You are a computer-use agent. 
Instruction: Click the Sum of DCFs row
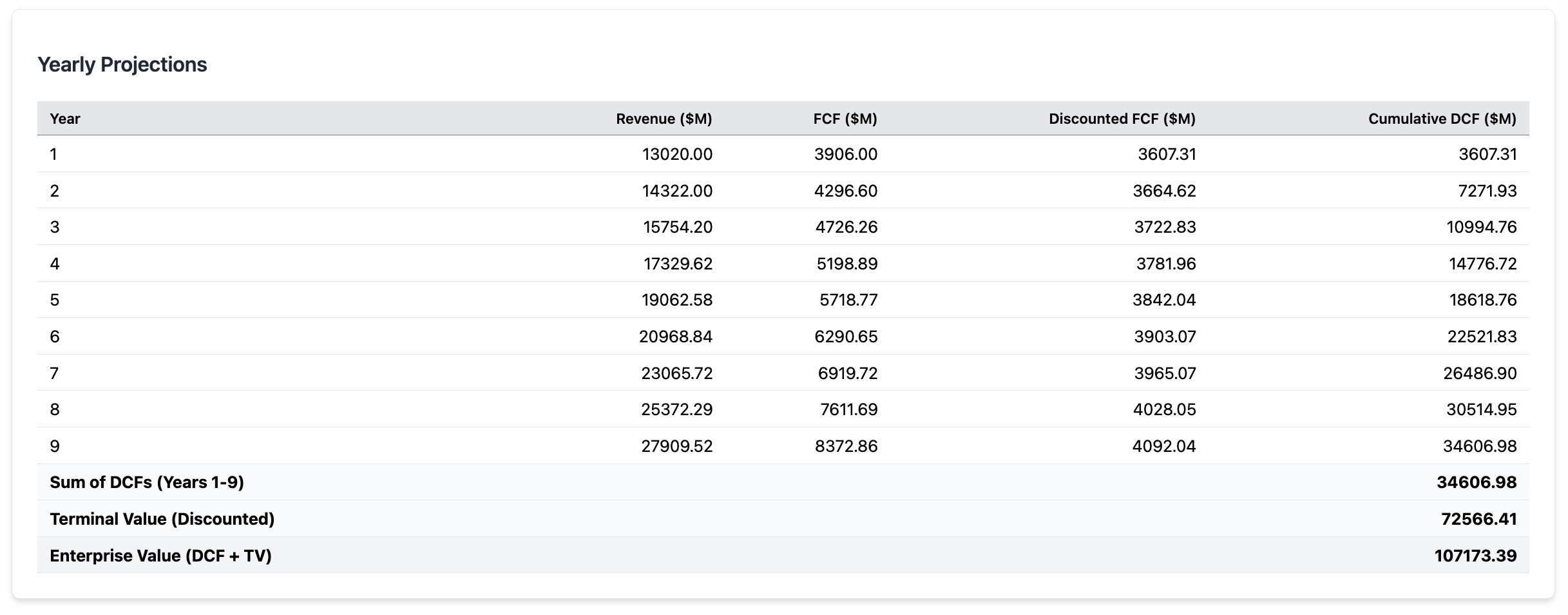point(773,482)
